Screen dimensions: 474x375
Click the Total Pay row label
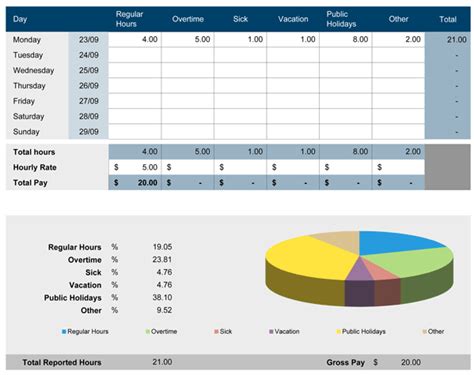[x=30, y=183]
